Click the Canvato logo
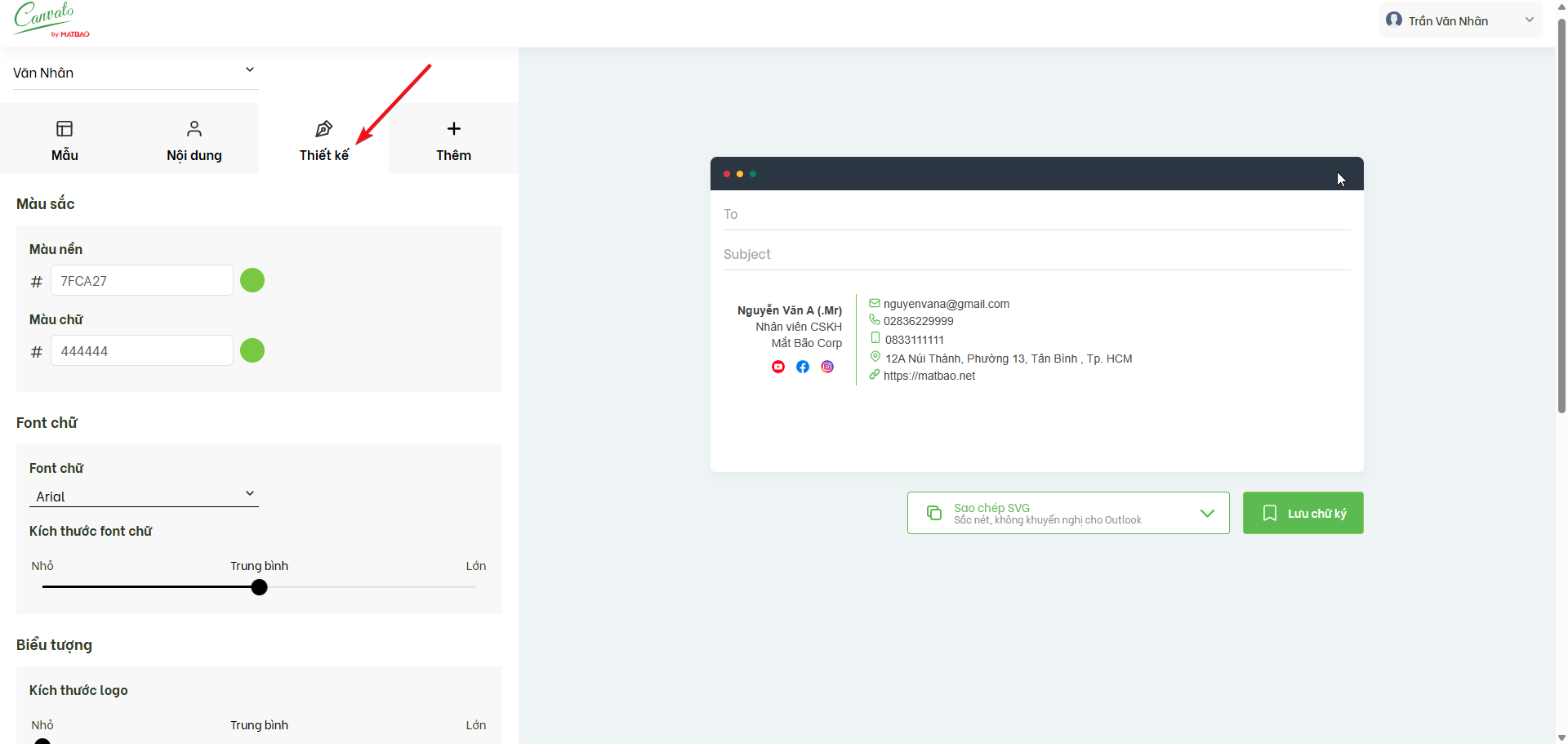 (51, 20)
